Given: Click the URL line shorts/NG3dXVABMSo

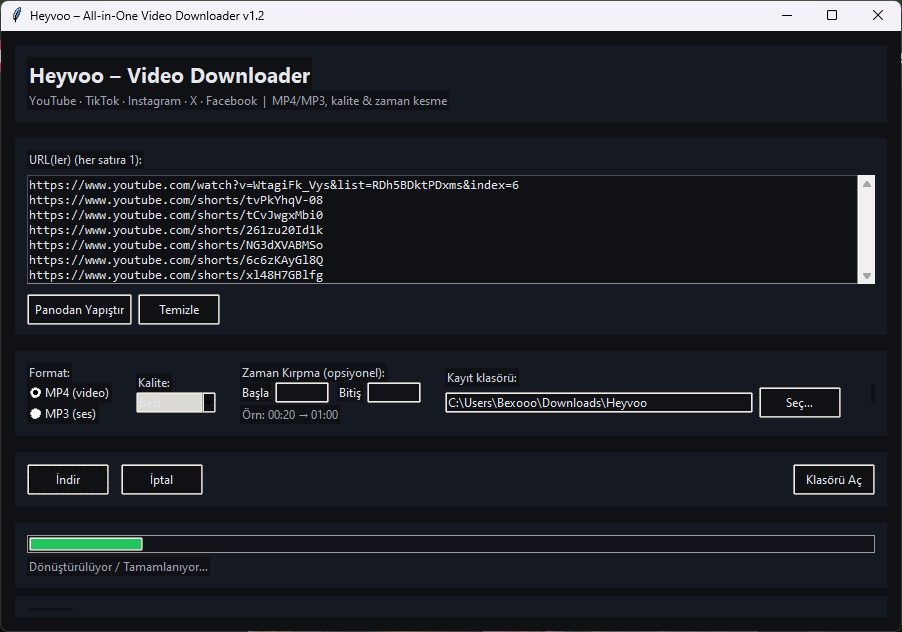Looking at the screenshot, I should pyautogui.click(x=176, y=245).
